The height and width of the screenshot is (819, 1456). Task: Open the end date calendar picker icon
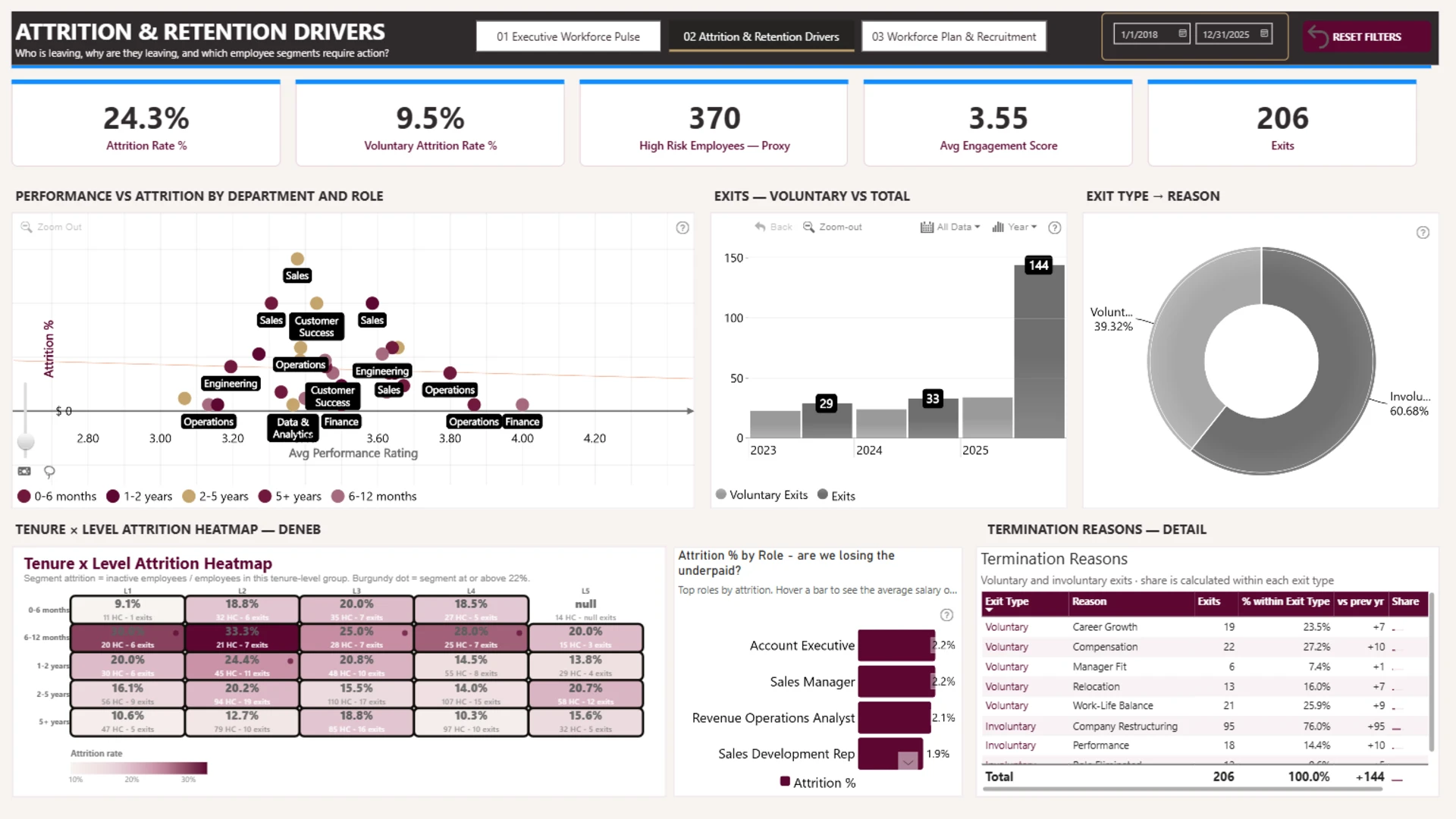click(x=1264, y=33)
